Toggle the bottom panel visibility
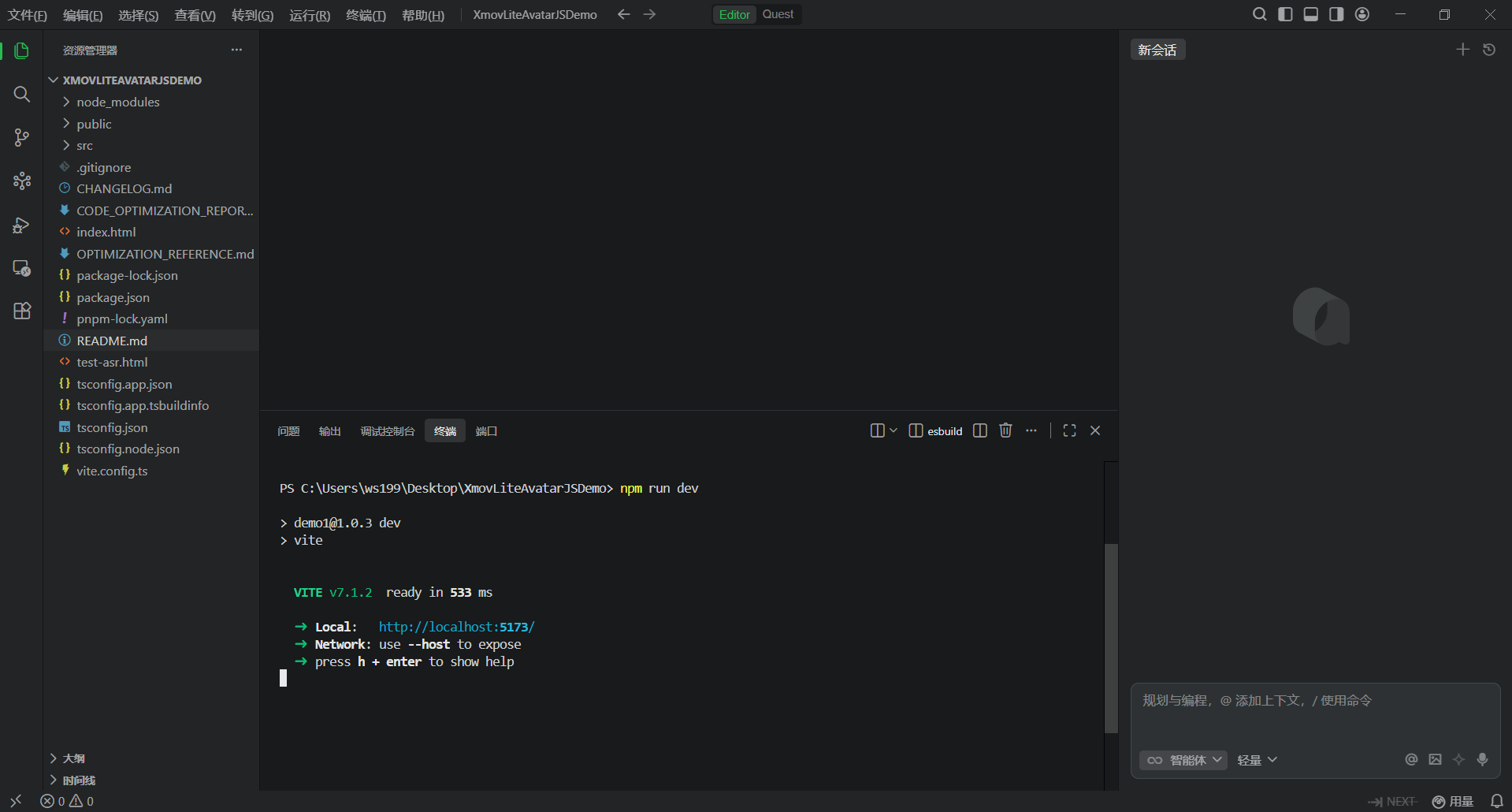 click(1310, 14)
